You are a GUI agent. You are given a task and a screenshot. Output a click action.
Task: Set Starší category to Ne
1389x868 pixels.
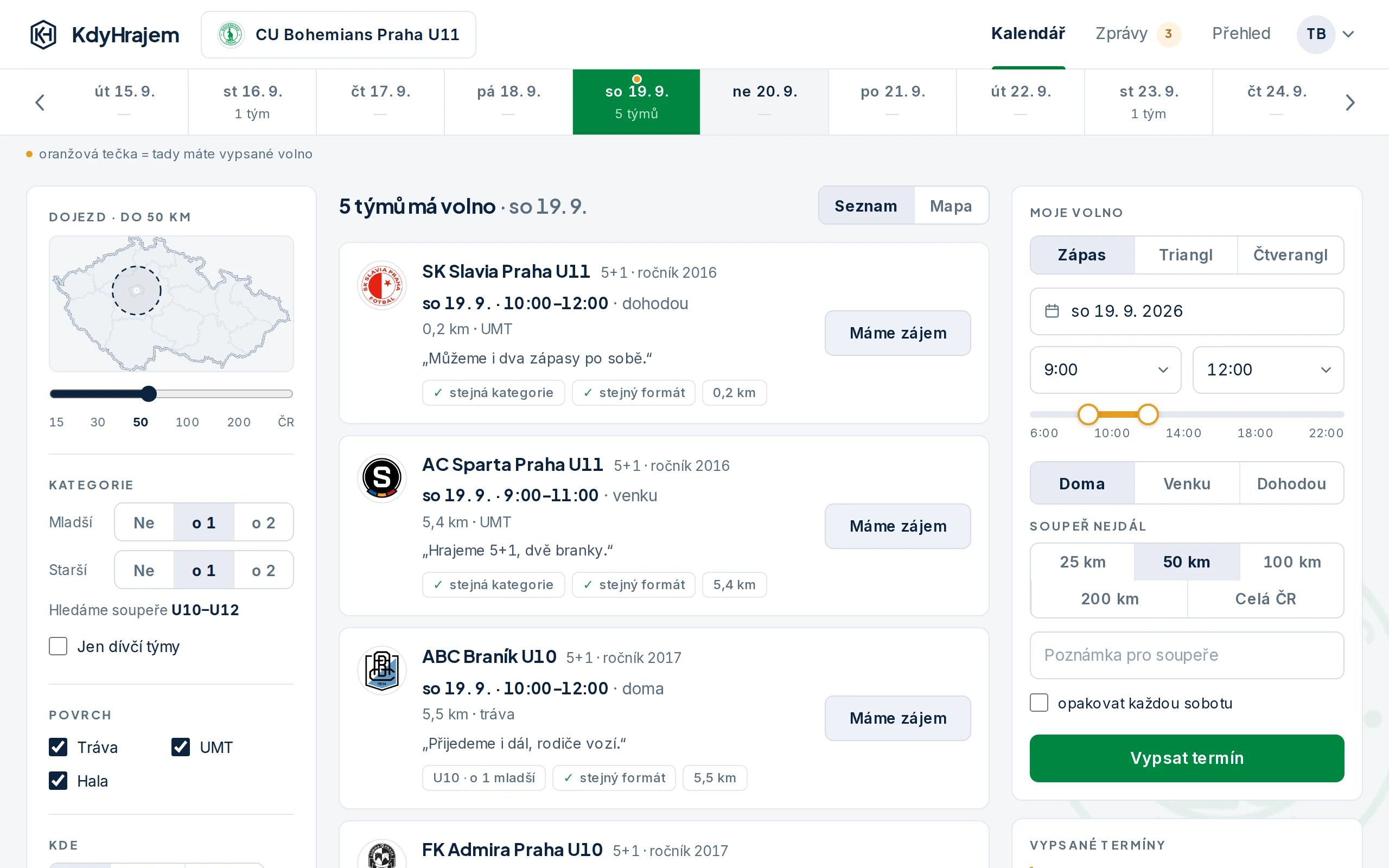(144, 570)
